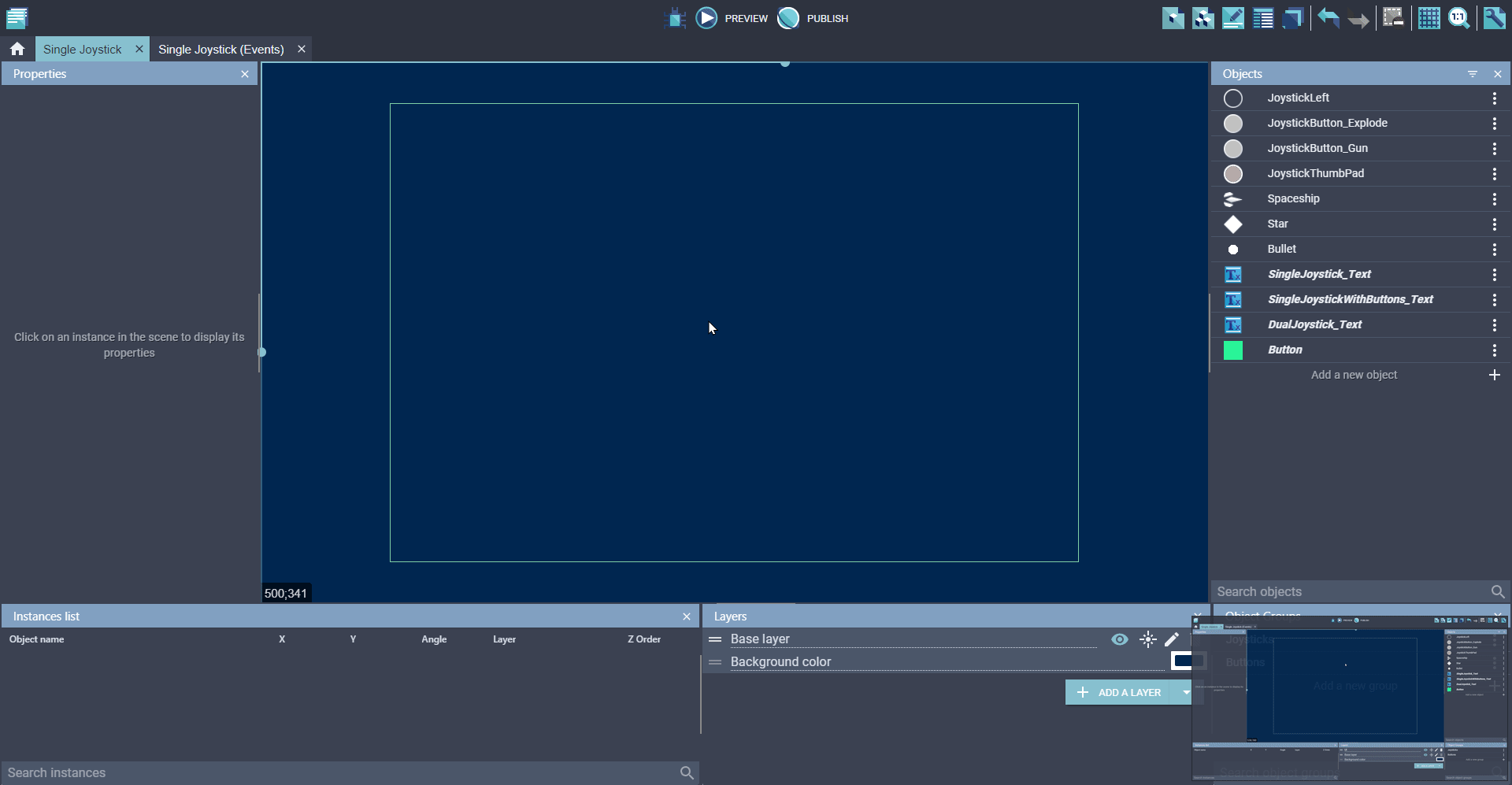
Task: Click Add a new object
Action: click(1354, 376)
